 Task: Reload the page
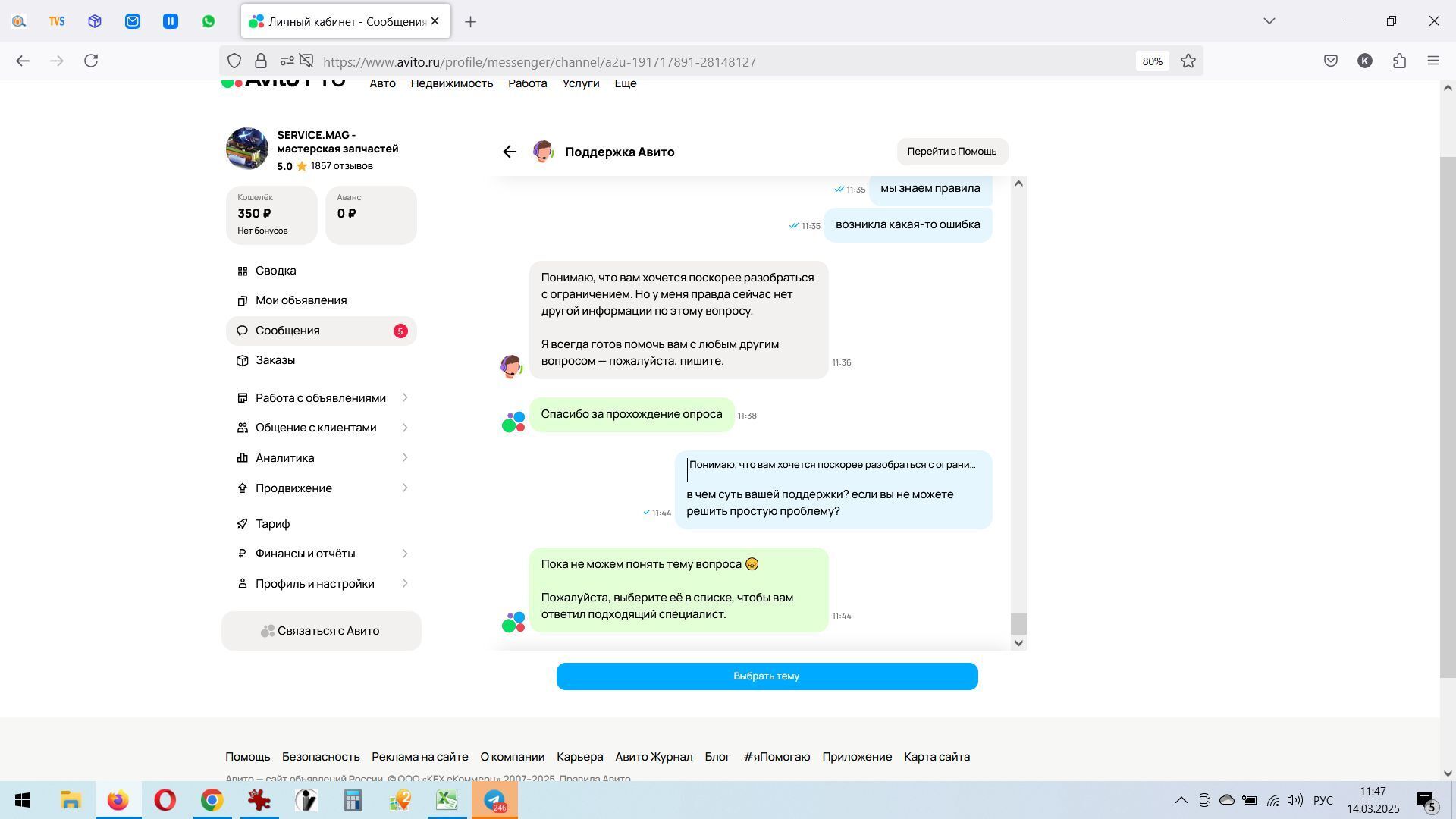(x=91, y=61)
